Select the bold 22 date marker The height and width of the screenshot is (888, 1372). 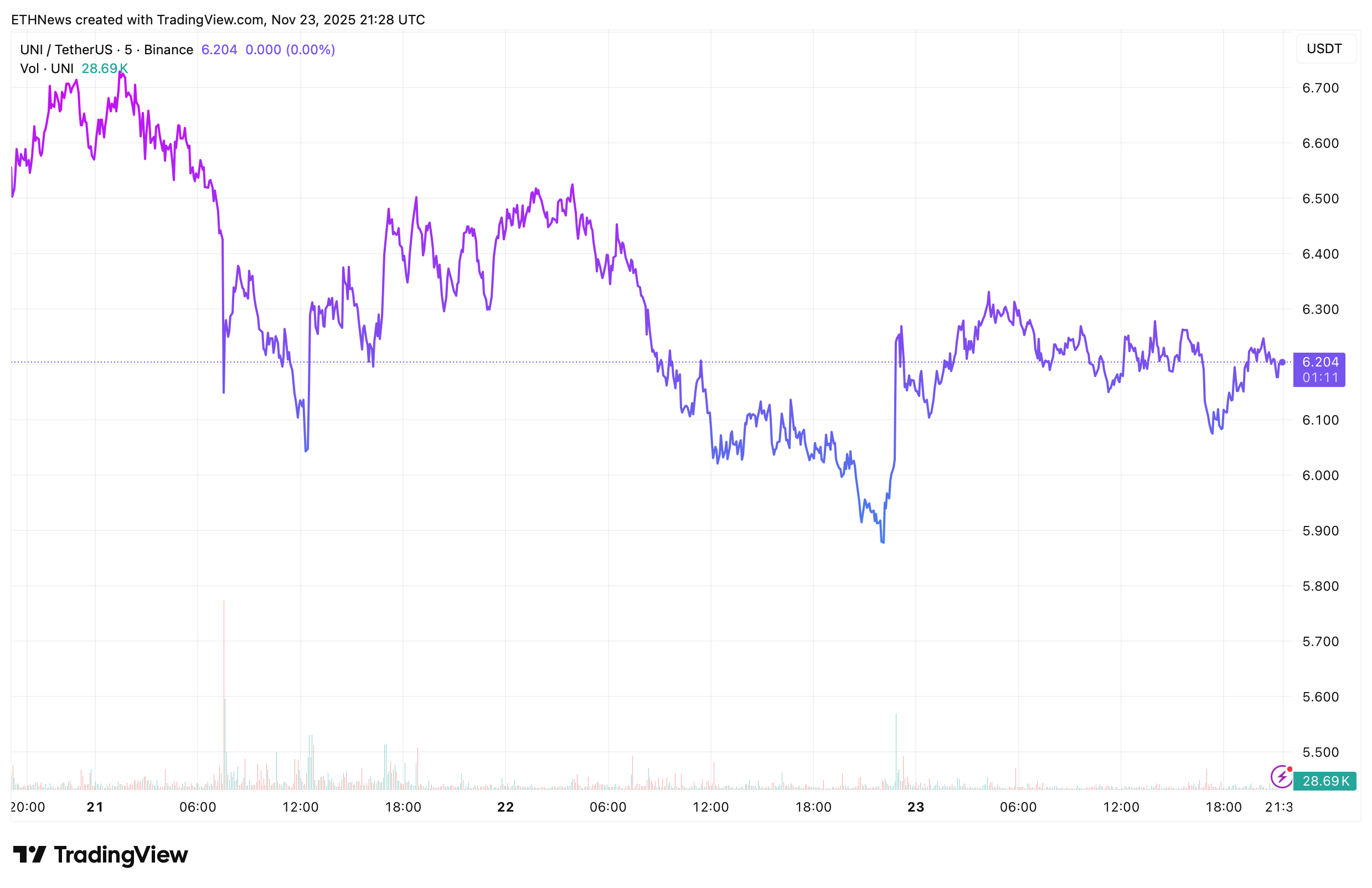(506, 807)
